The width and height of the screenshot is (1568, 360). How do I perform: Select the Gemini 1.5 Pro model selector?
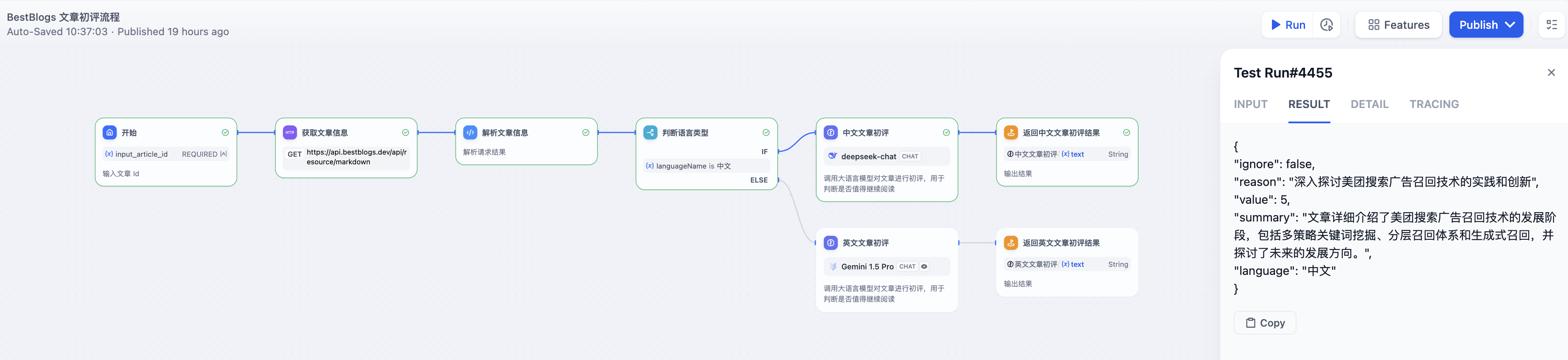point(886,266)
